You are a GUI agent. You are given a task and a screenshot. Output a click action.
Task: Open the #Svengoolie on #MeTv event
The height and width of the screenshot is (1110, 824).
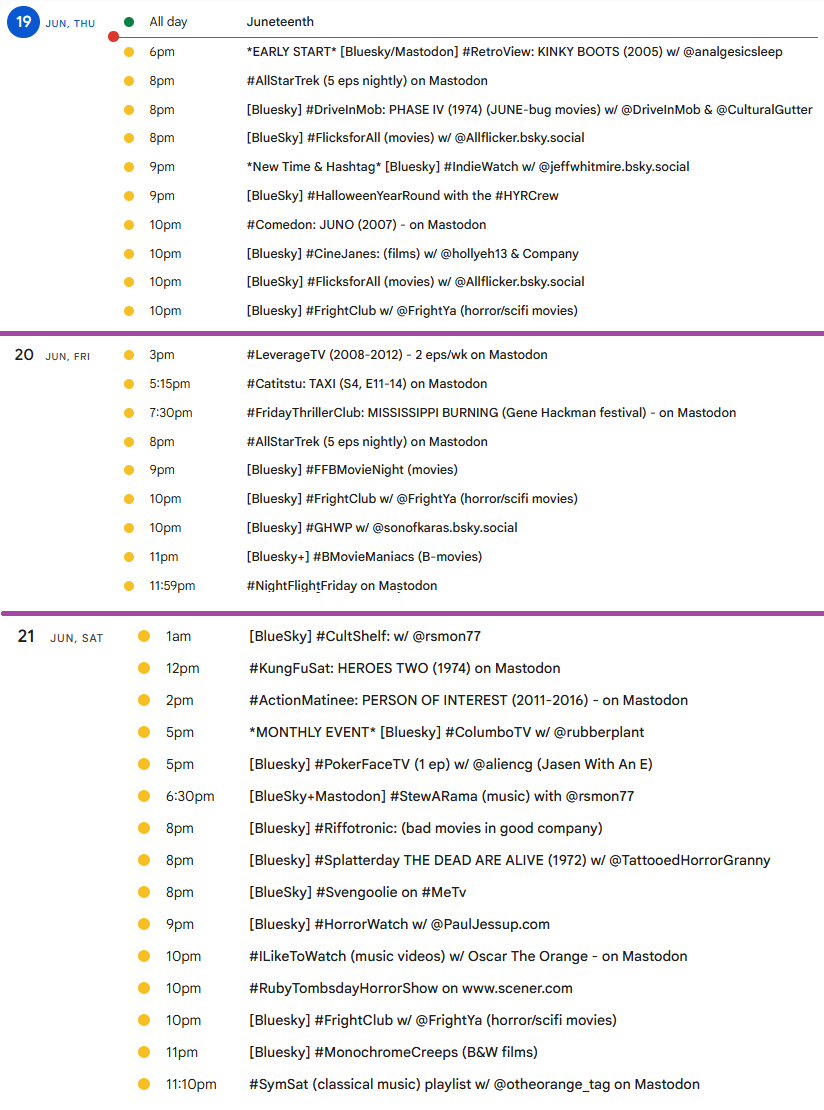[357, 893]
